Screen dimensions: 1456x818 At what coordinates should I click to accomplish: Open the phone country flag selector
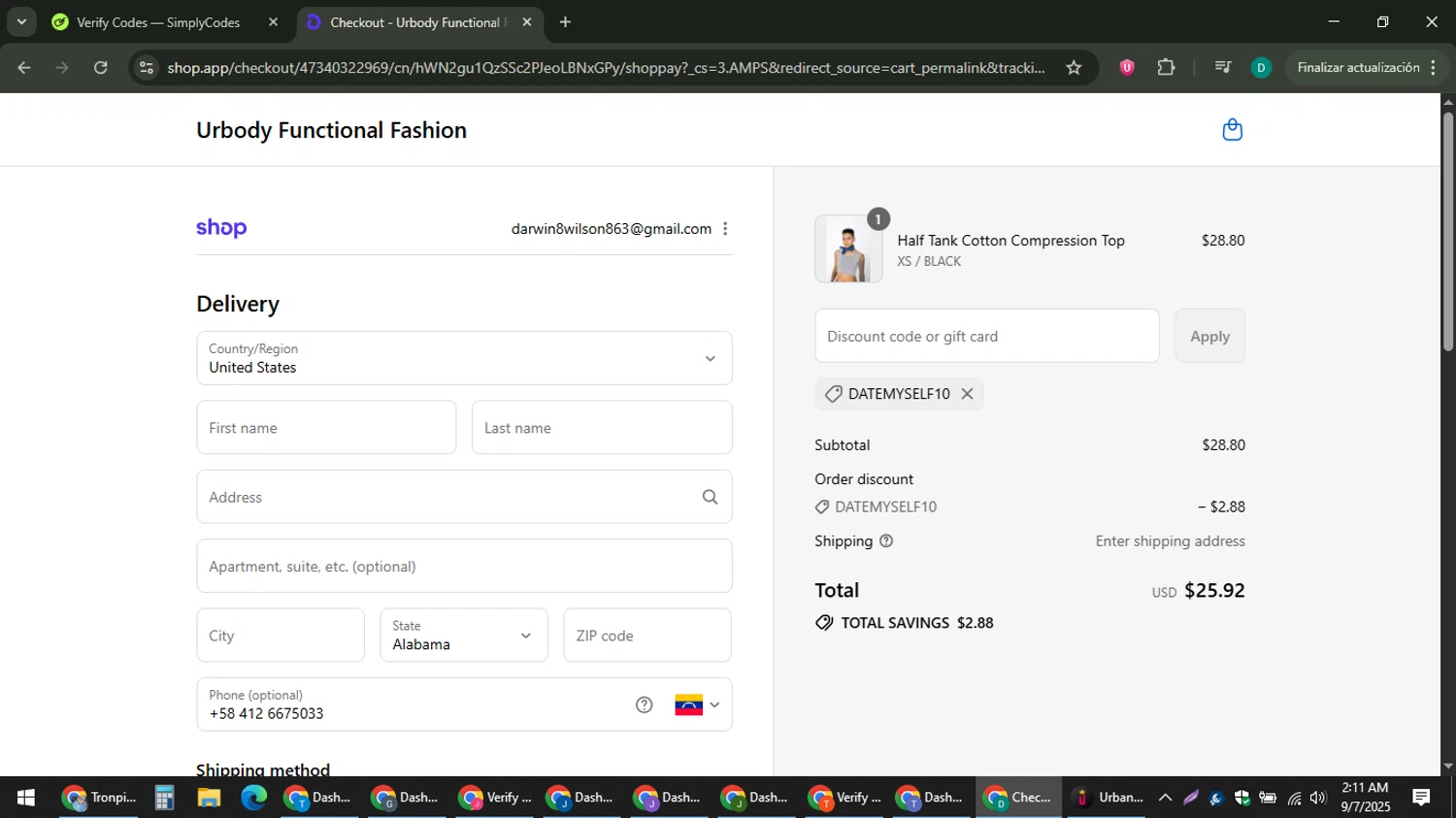tap(697, 705)
